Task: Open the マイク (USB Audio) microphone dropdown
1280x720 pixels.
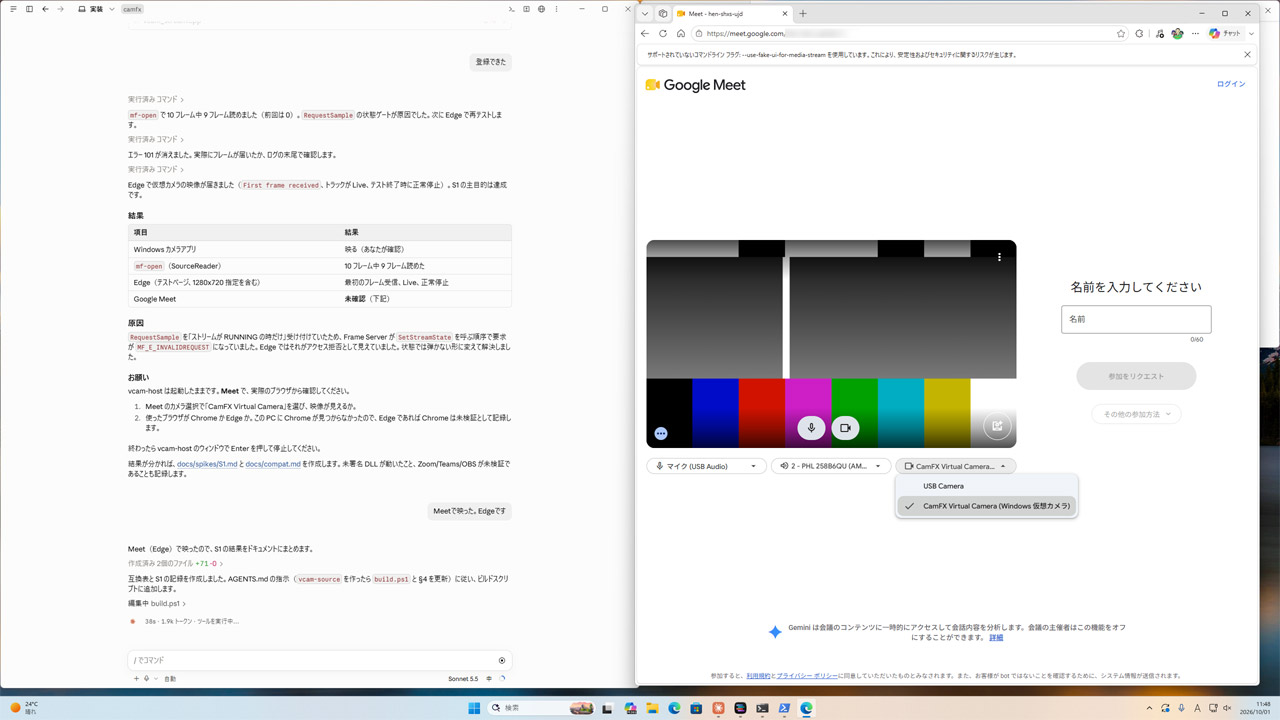Action: pyautogui.click(x=706, y=466)
